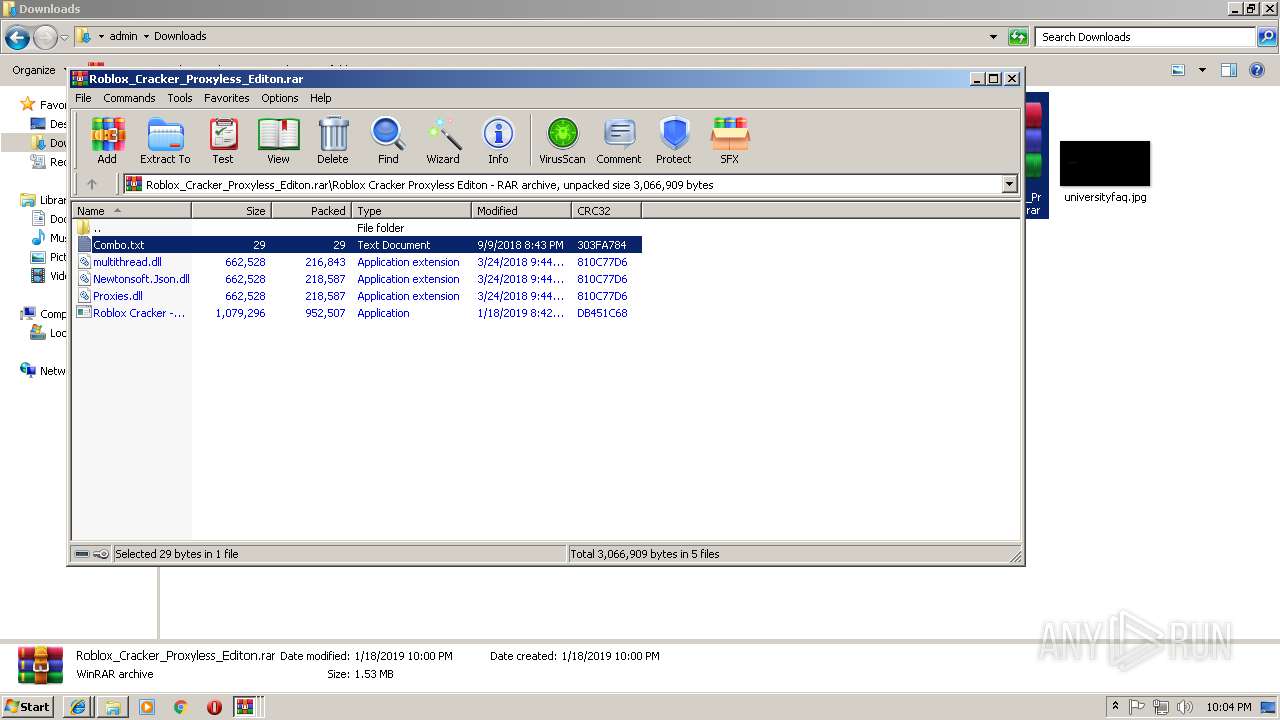Click Explorer's change view icon

(x=1178, y=70)
